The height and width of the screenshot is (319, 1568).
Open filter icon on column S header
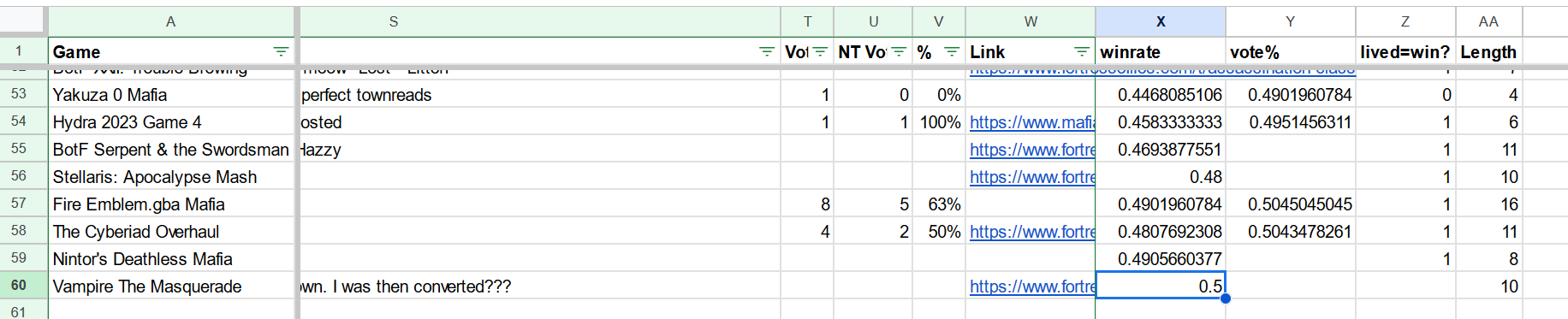(x=766, y=52)
